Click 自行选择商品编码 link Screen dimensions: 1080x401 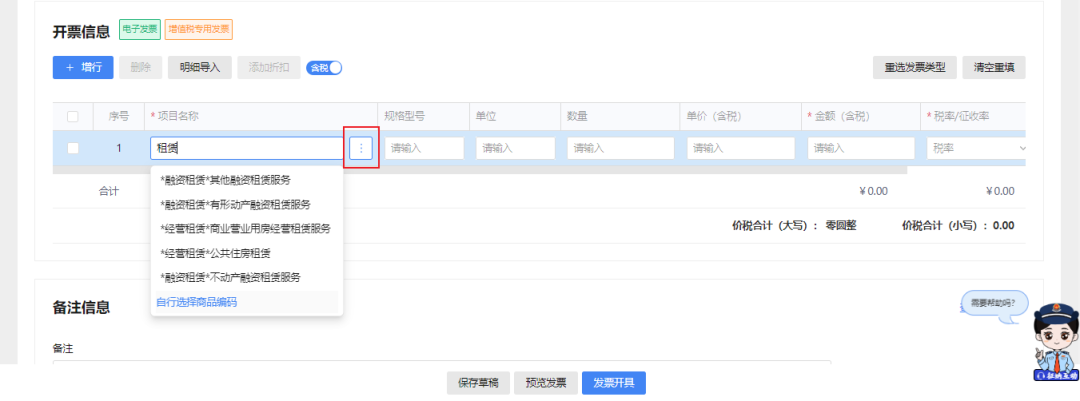click(197, 302)
